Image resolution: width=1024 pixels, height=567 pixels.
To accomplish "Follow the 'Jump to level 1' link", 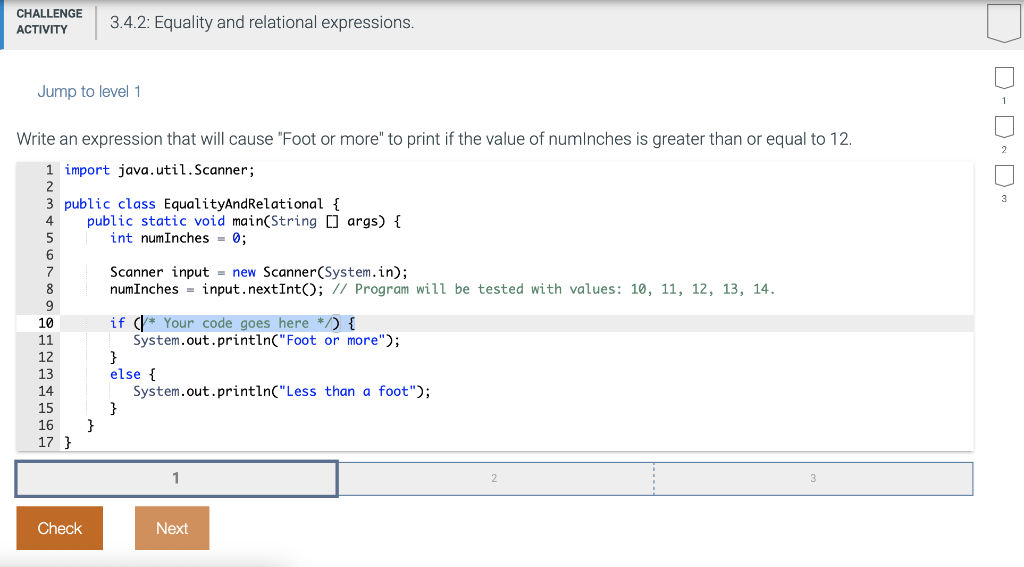I will point(89,92).
